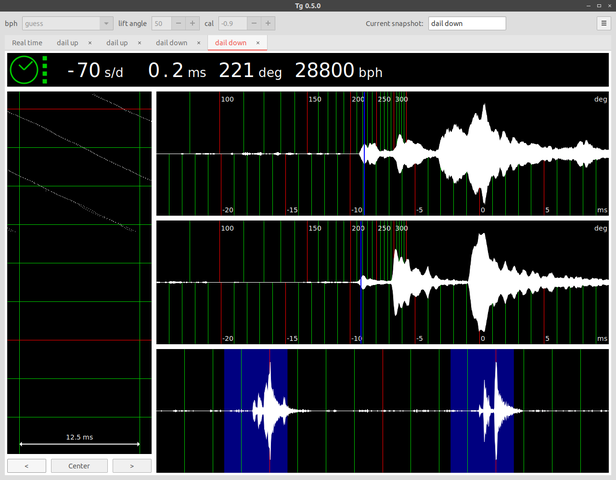Click the right arrow shift button
Viewport: 616px width, 480px height.
[x=132, y=466]
